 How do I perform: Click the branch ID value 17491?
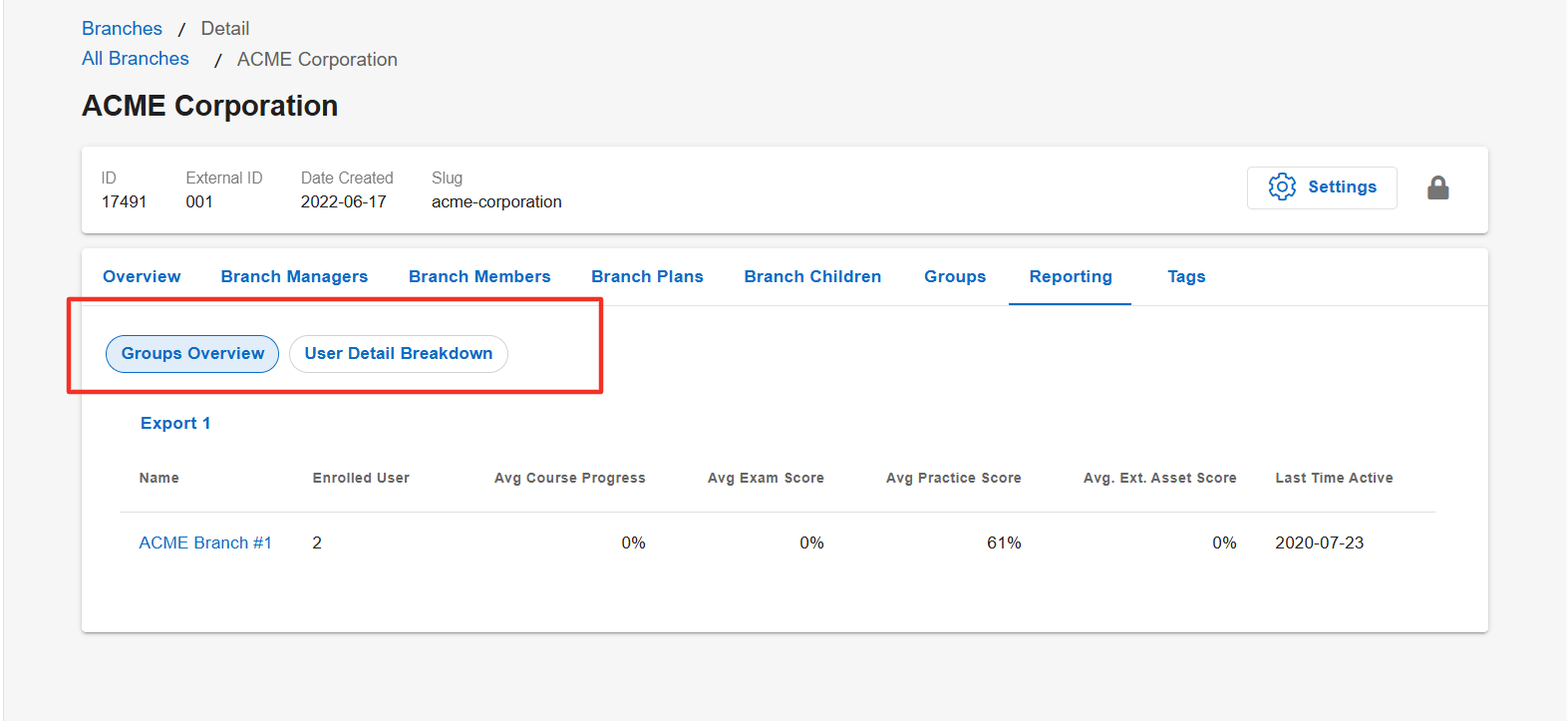pyautogui.click(x=124, y=201)
